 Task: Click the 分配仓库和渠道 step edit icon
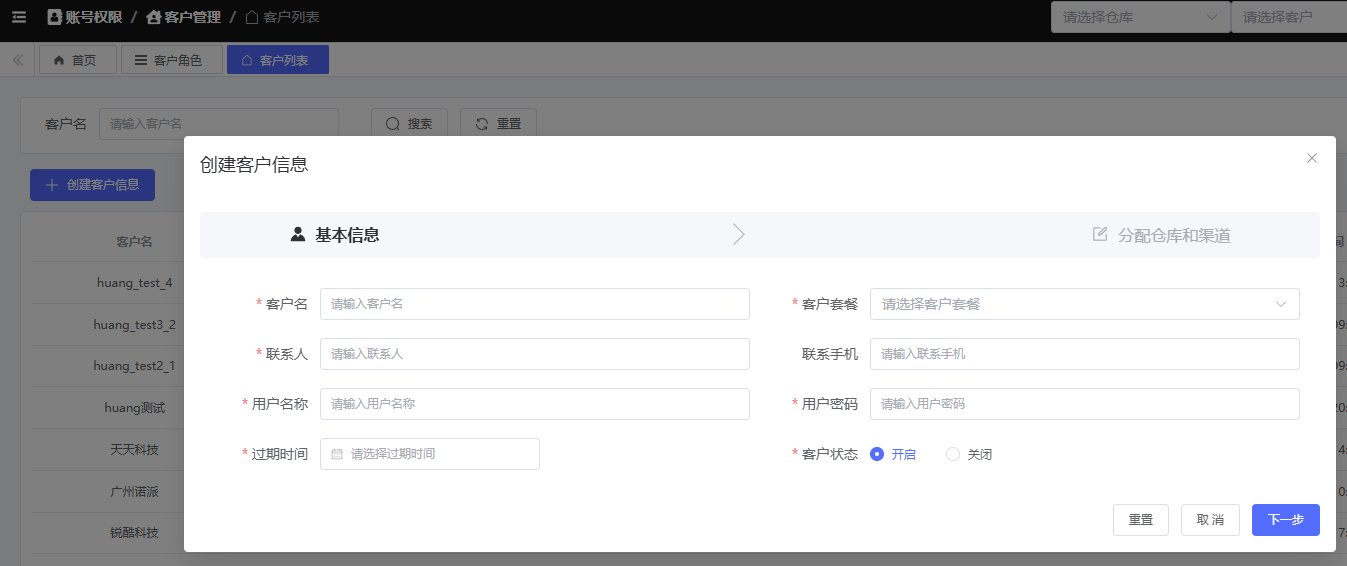pyautogui.click(x=1100, y=235)
